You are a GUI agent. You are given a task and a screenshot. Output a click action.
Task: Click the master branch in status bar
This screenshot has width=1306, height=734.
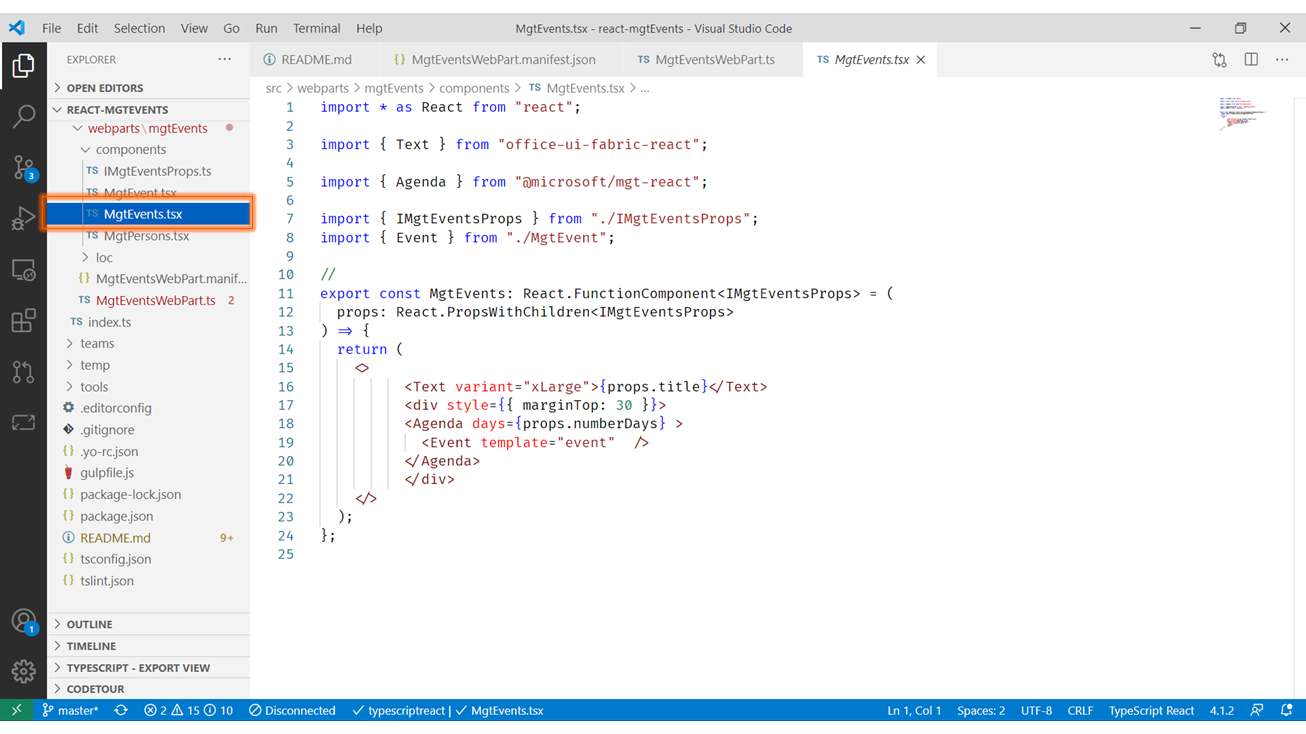[70, 711]
